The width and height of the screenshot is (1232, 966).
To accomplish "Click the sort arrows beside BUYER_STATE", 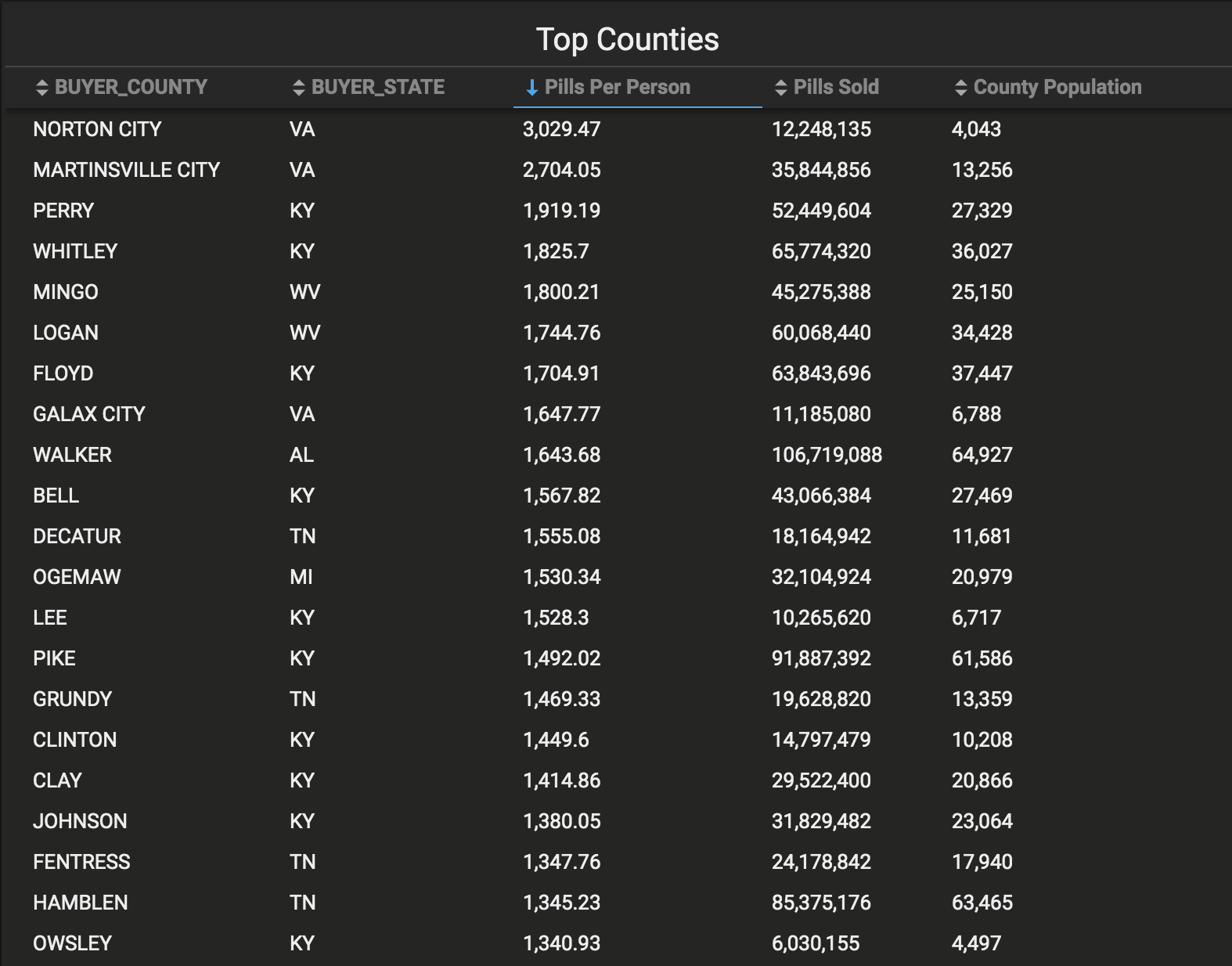I will (298, 88).
